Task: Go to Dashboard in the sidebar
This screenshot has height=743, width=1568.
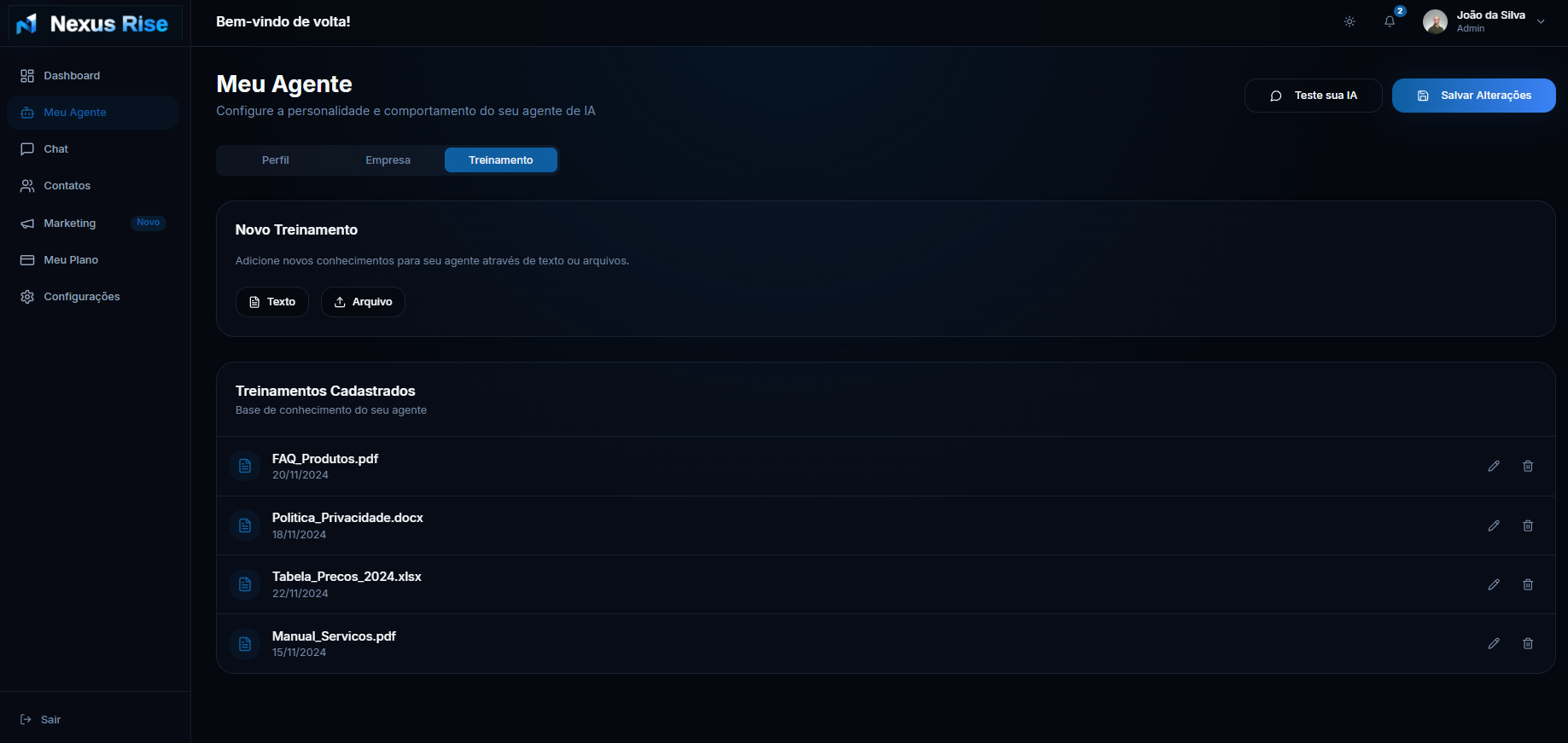Action: (x=72, y=76)
